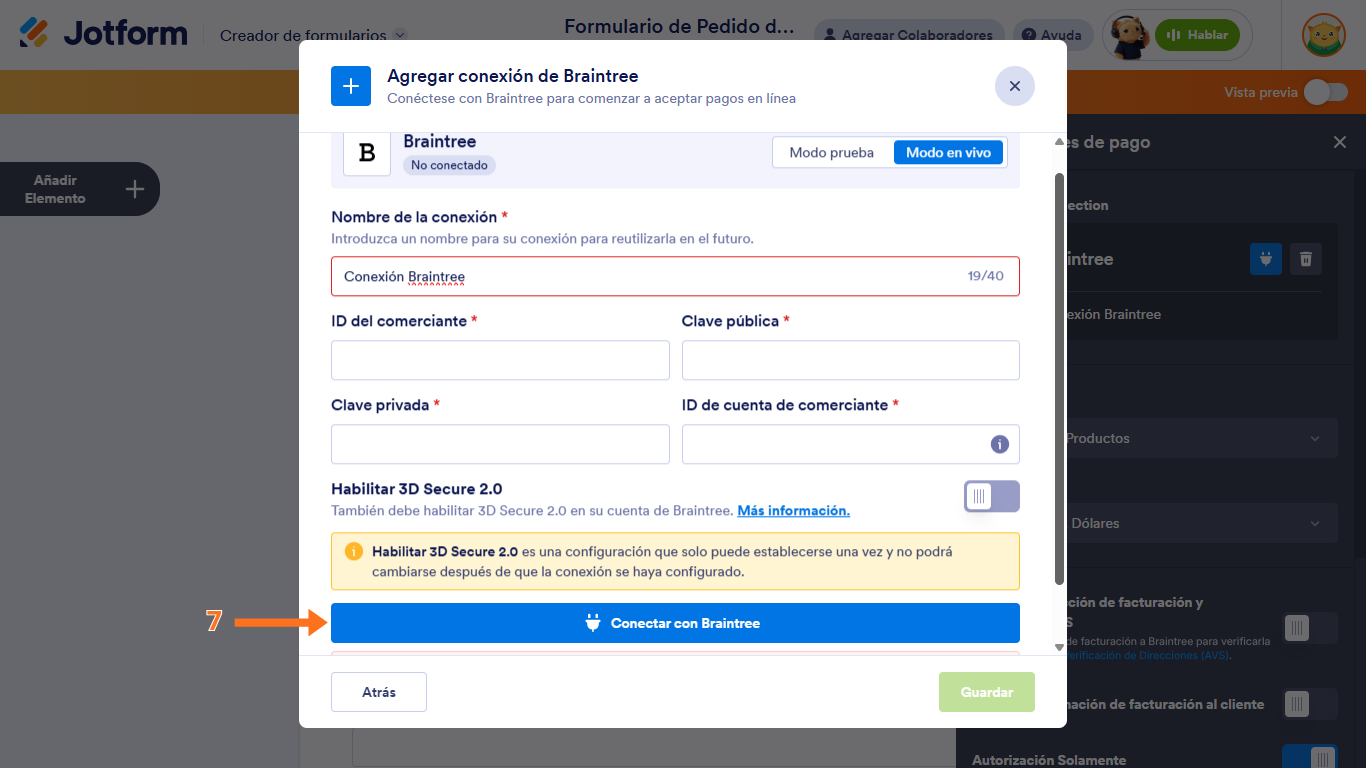Click the info icon in merchant account field

[x=1000, y=444]
